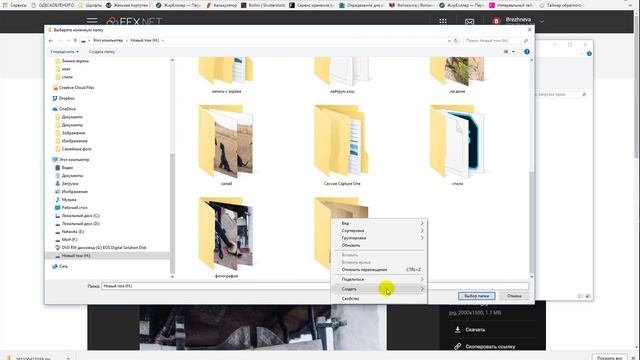Open the Упорядочить dropdown
This screenshot has width=640, height=360.
coord(64,52)
